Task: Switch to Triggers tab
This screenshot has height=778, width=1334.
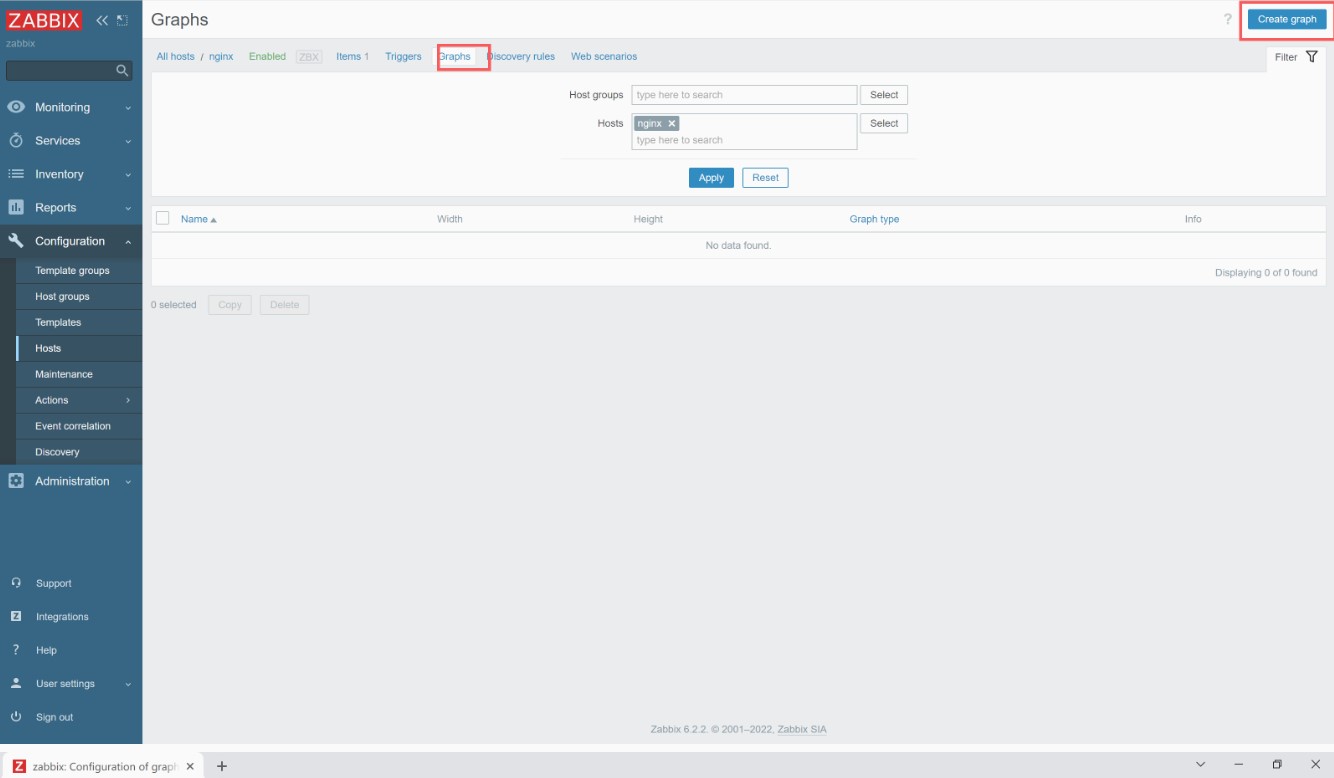Action: point(403,56)
